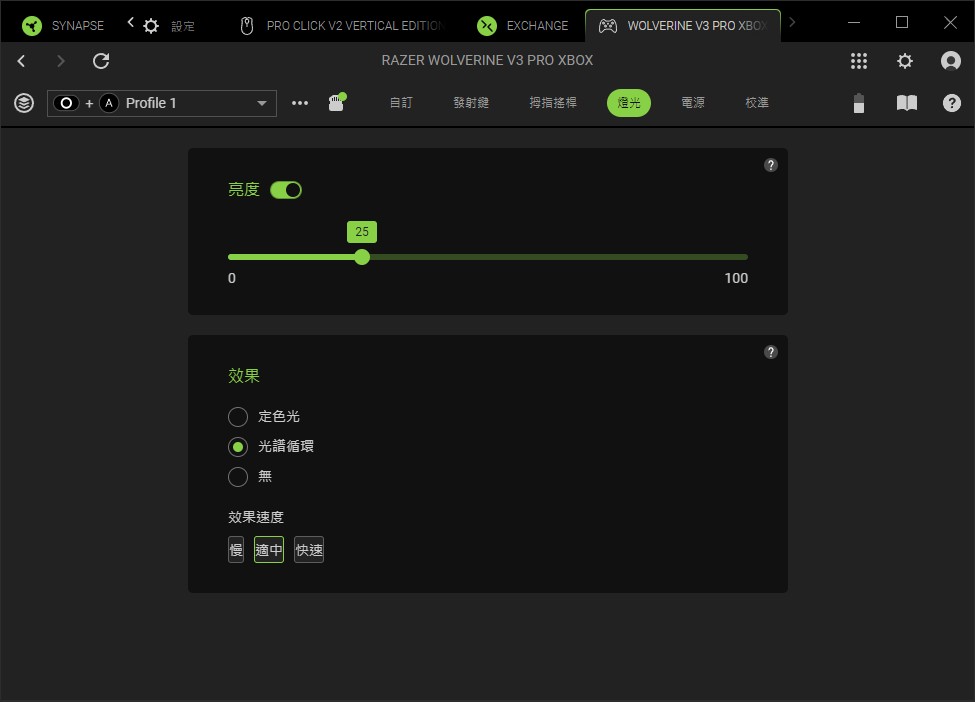Screen dimensions: 975x702
Task: Minimize the Synapse window
Action: coord(854,22)
